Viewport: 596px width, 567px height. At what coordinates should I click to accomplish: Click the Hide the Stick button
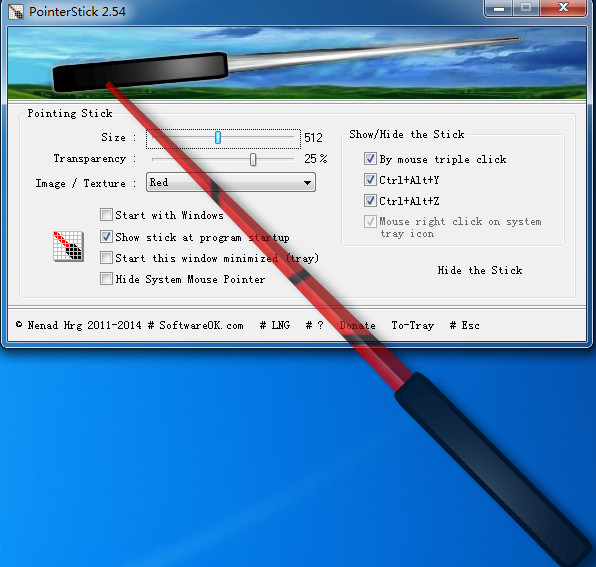480,270
